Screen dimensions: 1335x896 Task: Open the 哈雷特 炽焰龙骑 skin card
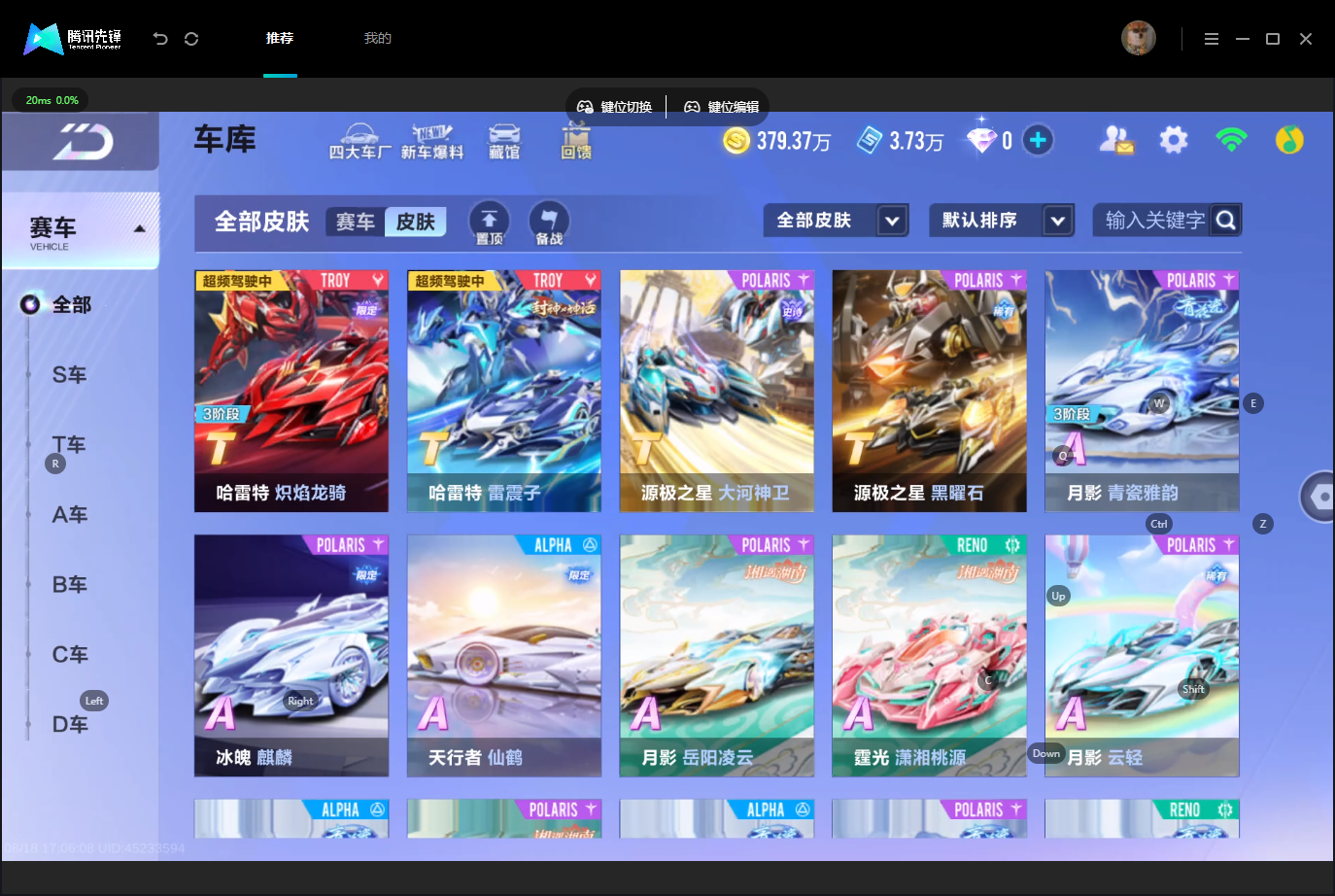coord(291,391)
